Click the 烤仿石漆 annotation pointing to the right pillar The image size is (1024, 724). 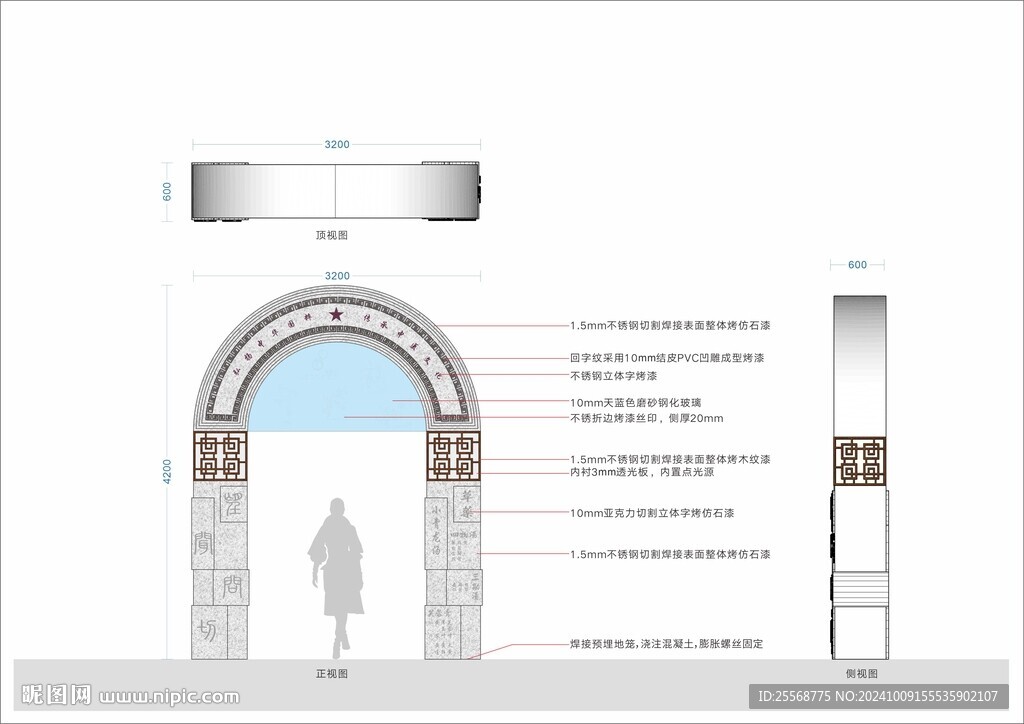point(670,554)
